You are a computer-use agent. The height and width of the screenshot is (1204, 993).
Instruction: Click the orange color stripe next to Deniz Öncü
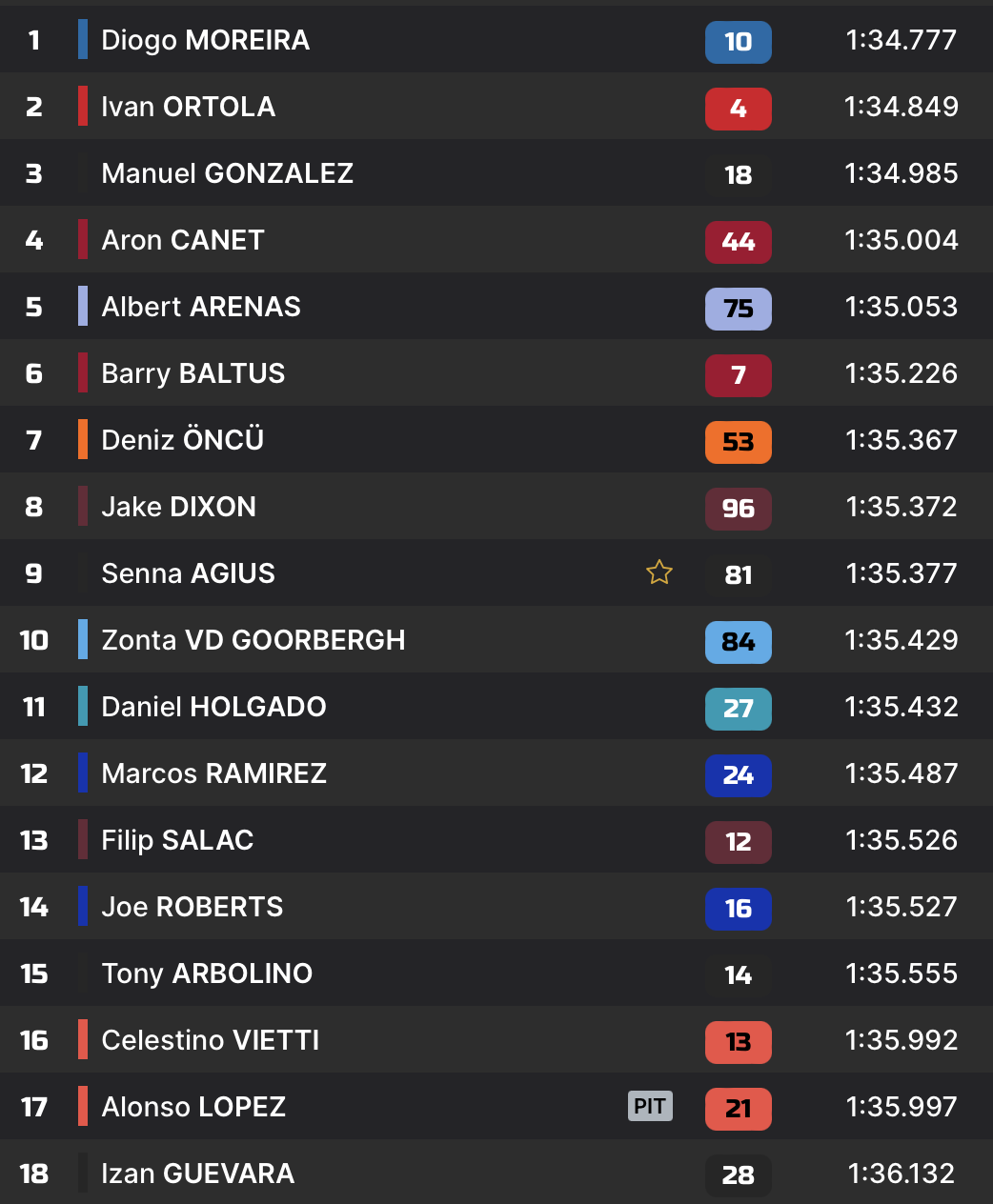[83, 439]
